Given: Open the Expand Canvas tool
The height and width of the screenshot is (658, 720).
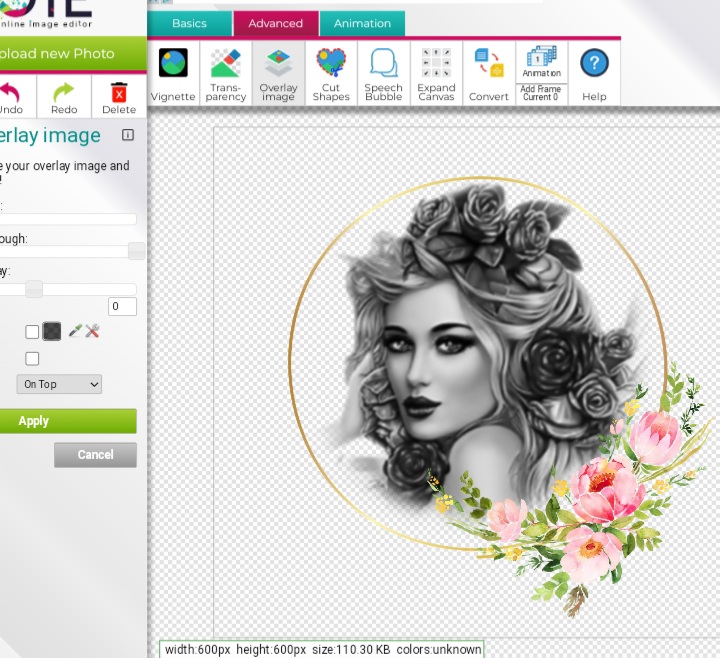Looking at the screenshot, I should pos(436,73).
